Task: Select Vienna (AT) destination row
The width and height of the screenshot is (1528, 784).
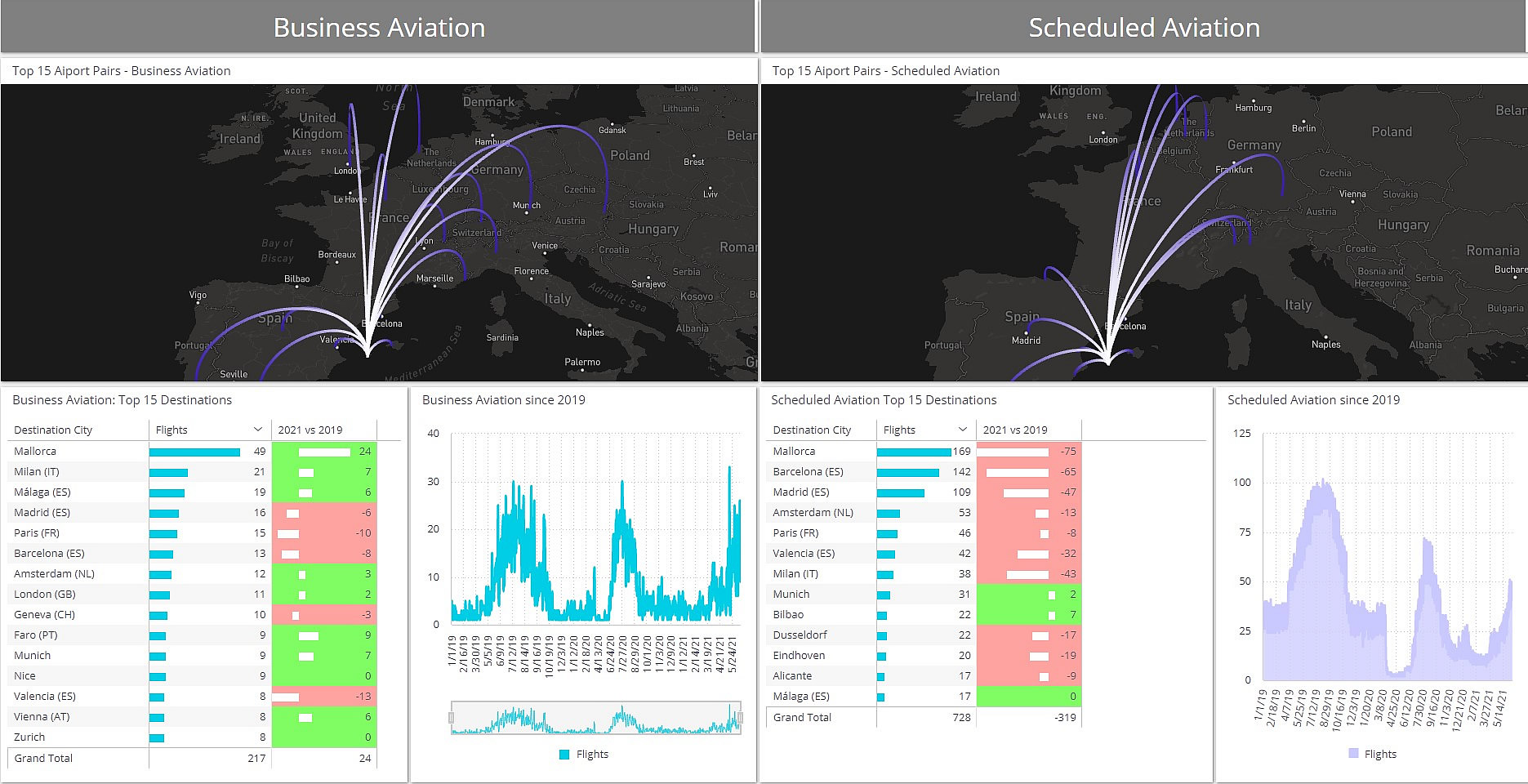Action: point(193,716)
